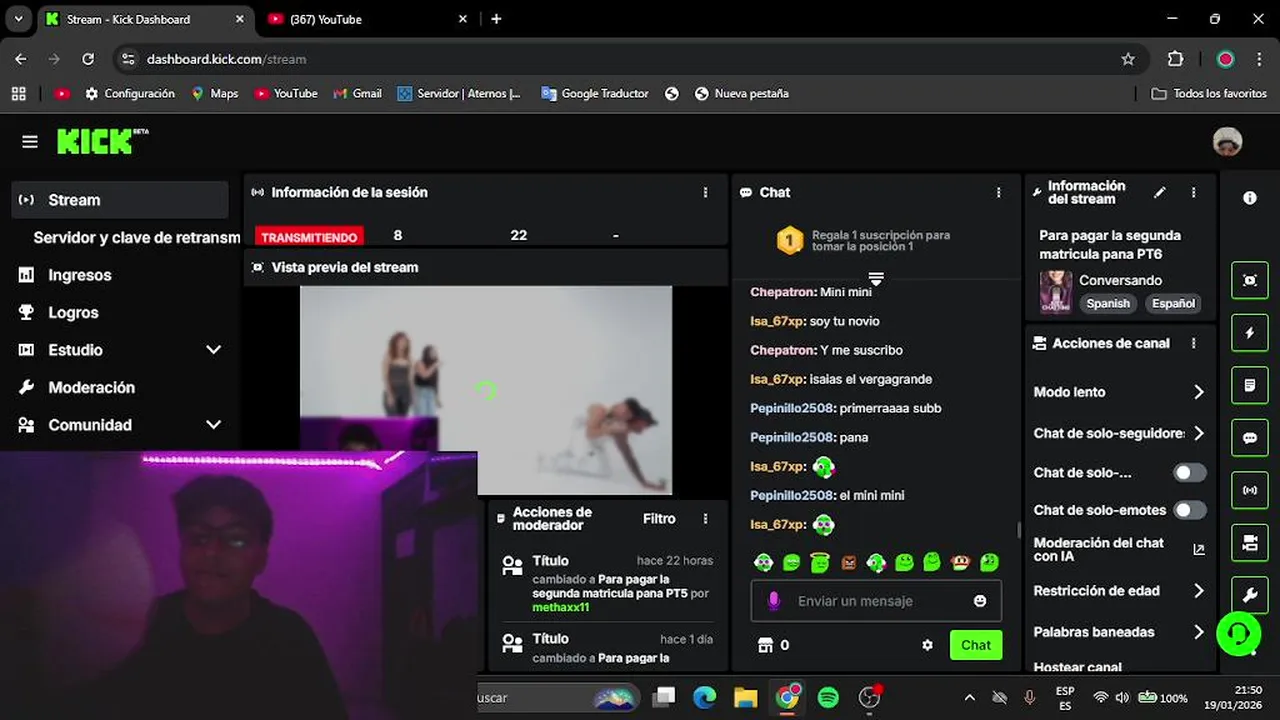
Task: Open the emoji picker in chat input
Action: [980, 601]
